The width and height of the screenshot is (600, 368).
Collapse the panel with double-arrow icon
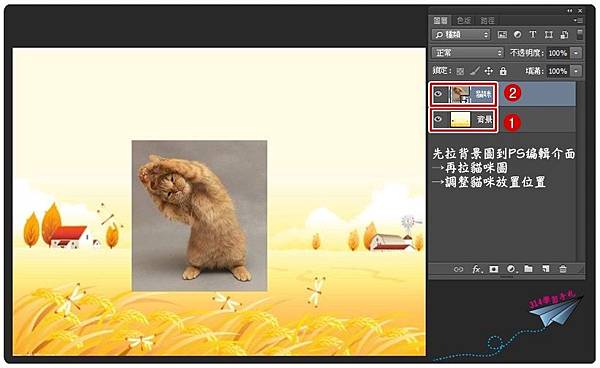click(570, 11)
